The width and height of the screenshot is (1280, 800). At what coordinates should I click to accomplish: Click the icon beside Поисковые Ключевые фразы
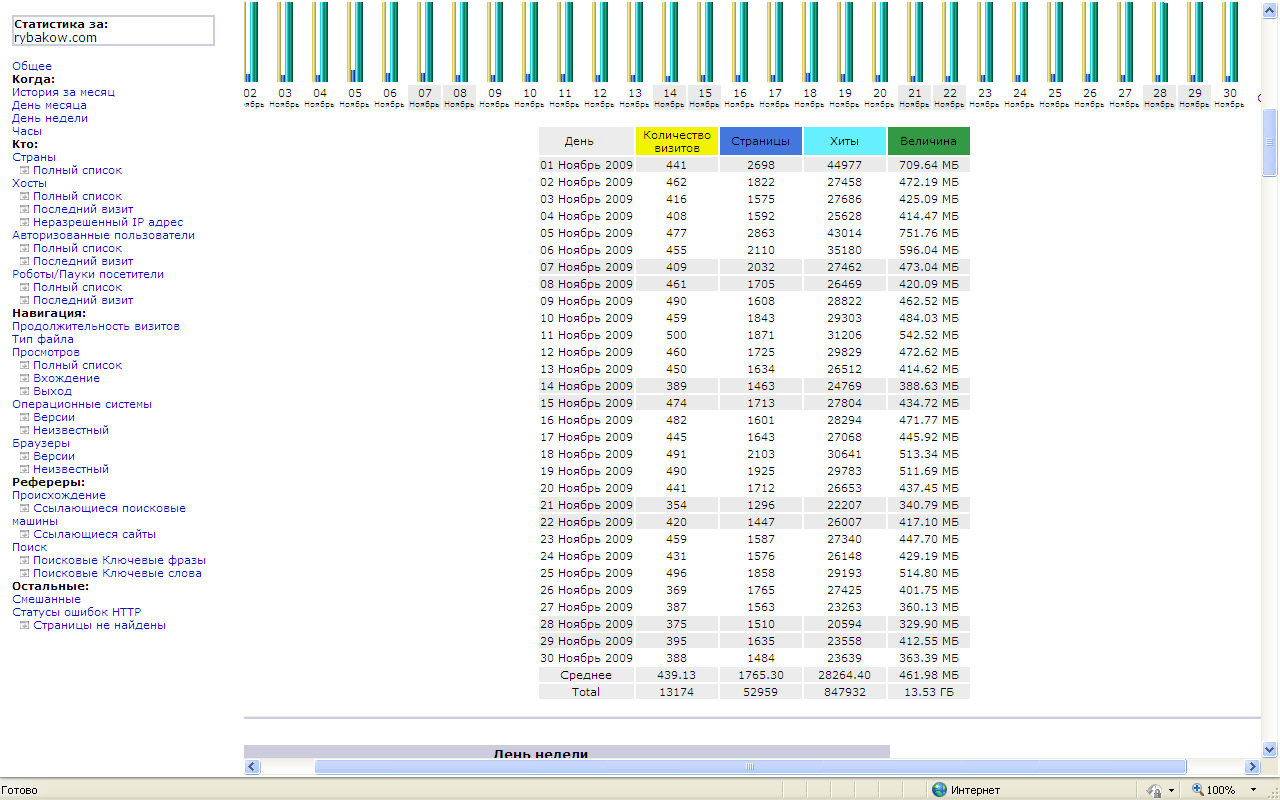pyautogui.click(x=25, y=561)
